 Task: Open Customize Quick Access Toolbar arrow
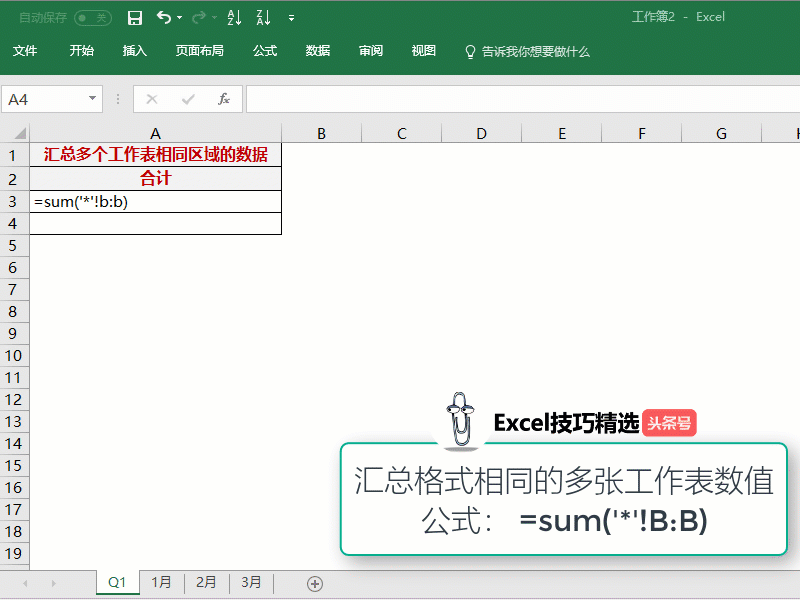[x=291, y=18]
